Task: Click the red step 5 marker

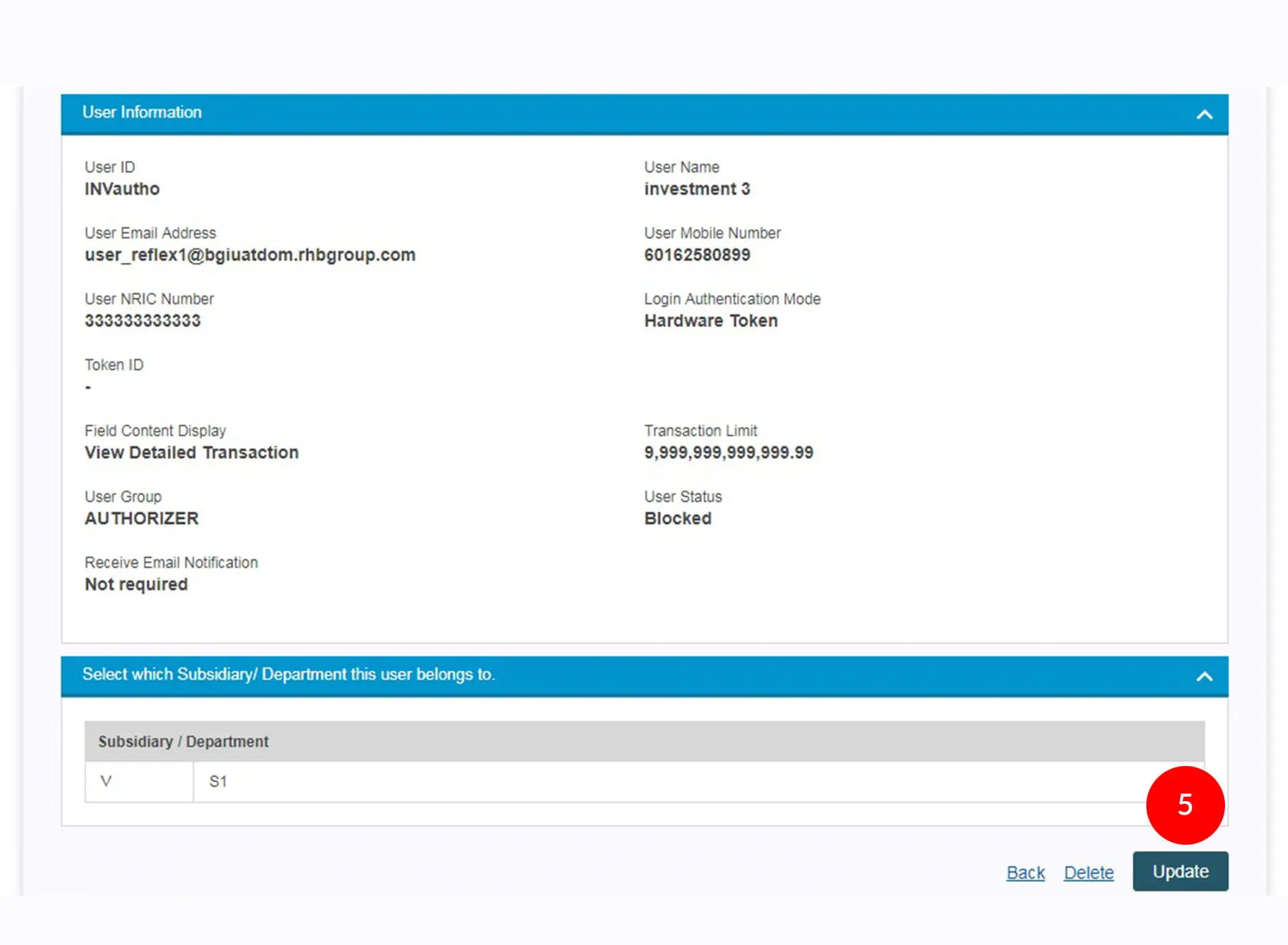Action: (x=1185, y=805)
